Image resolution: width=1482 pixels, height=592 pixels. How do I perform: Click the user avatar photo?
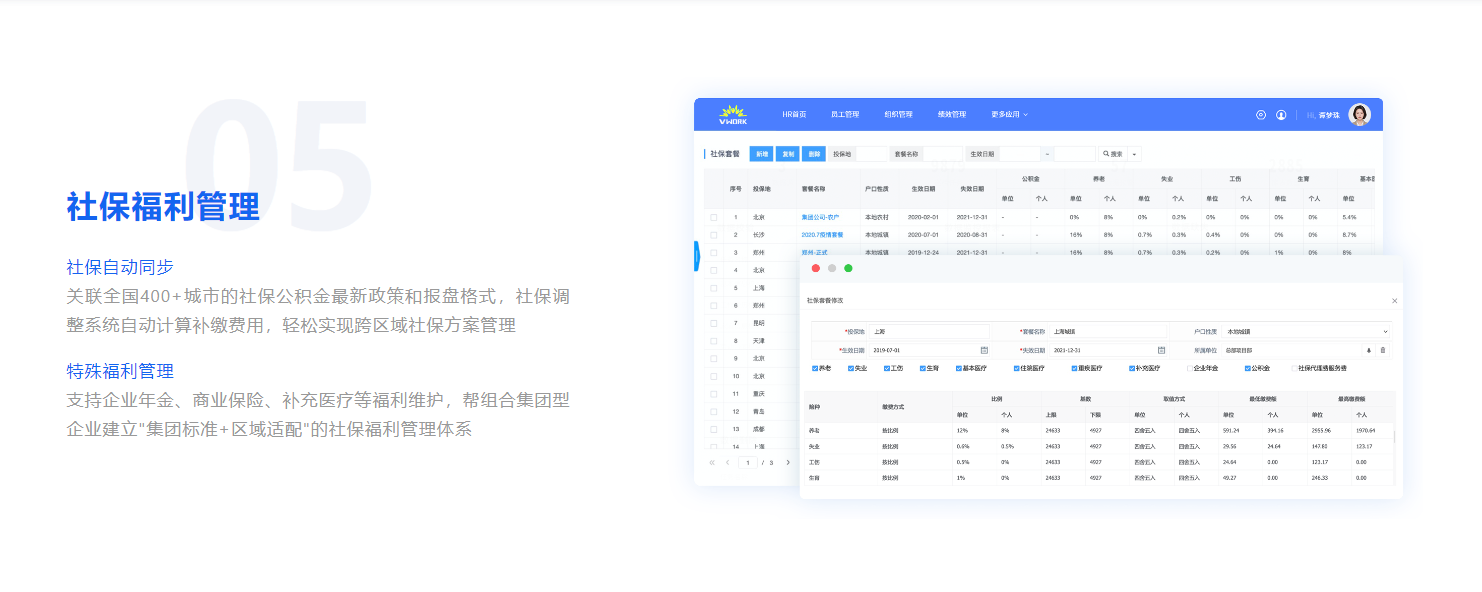pos(1359,115)
